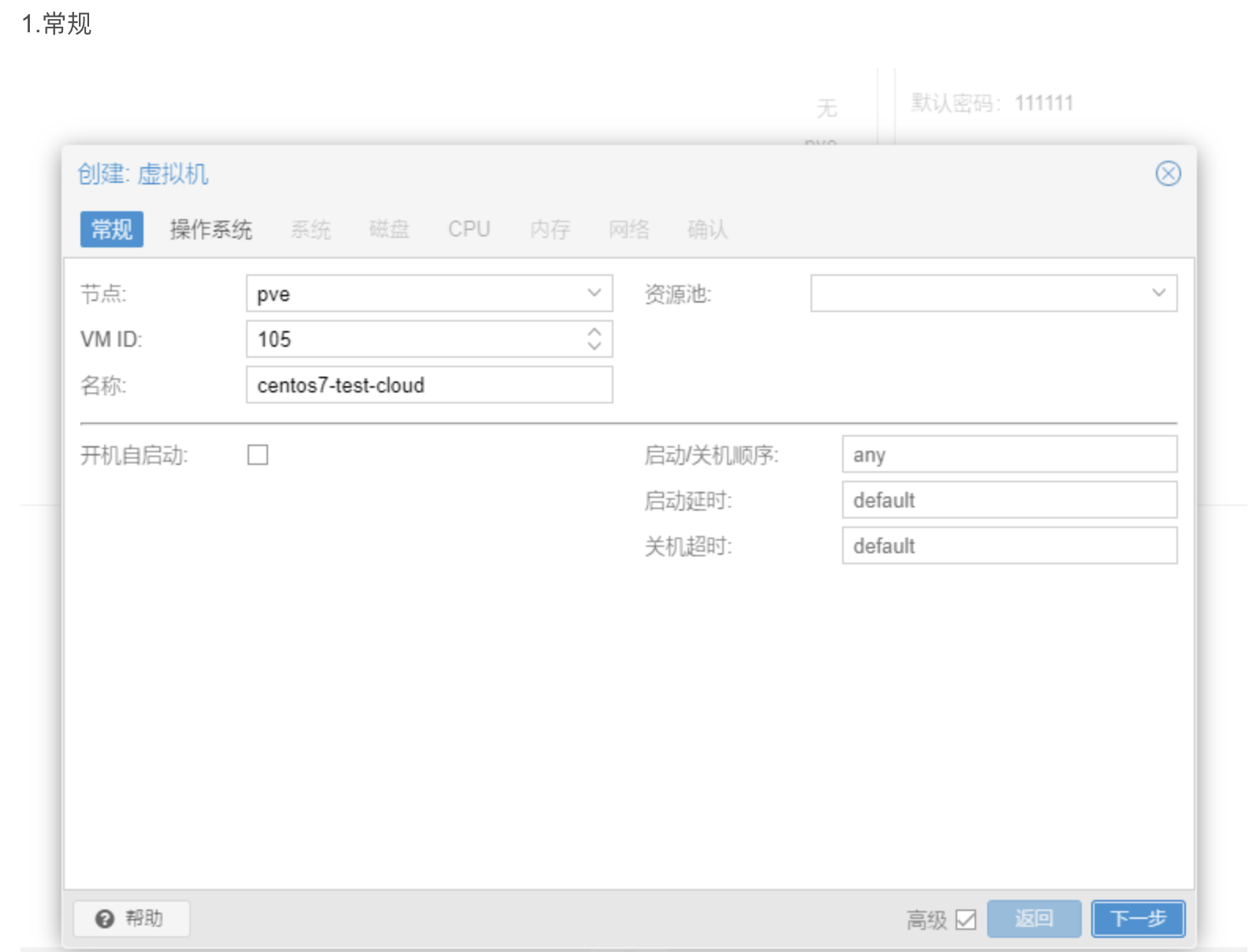The width and height of the screenshot is (1260, 952).
Task: Select the 关机超时 shutdown timeout field
Action: 1008,546
